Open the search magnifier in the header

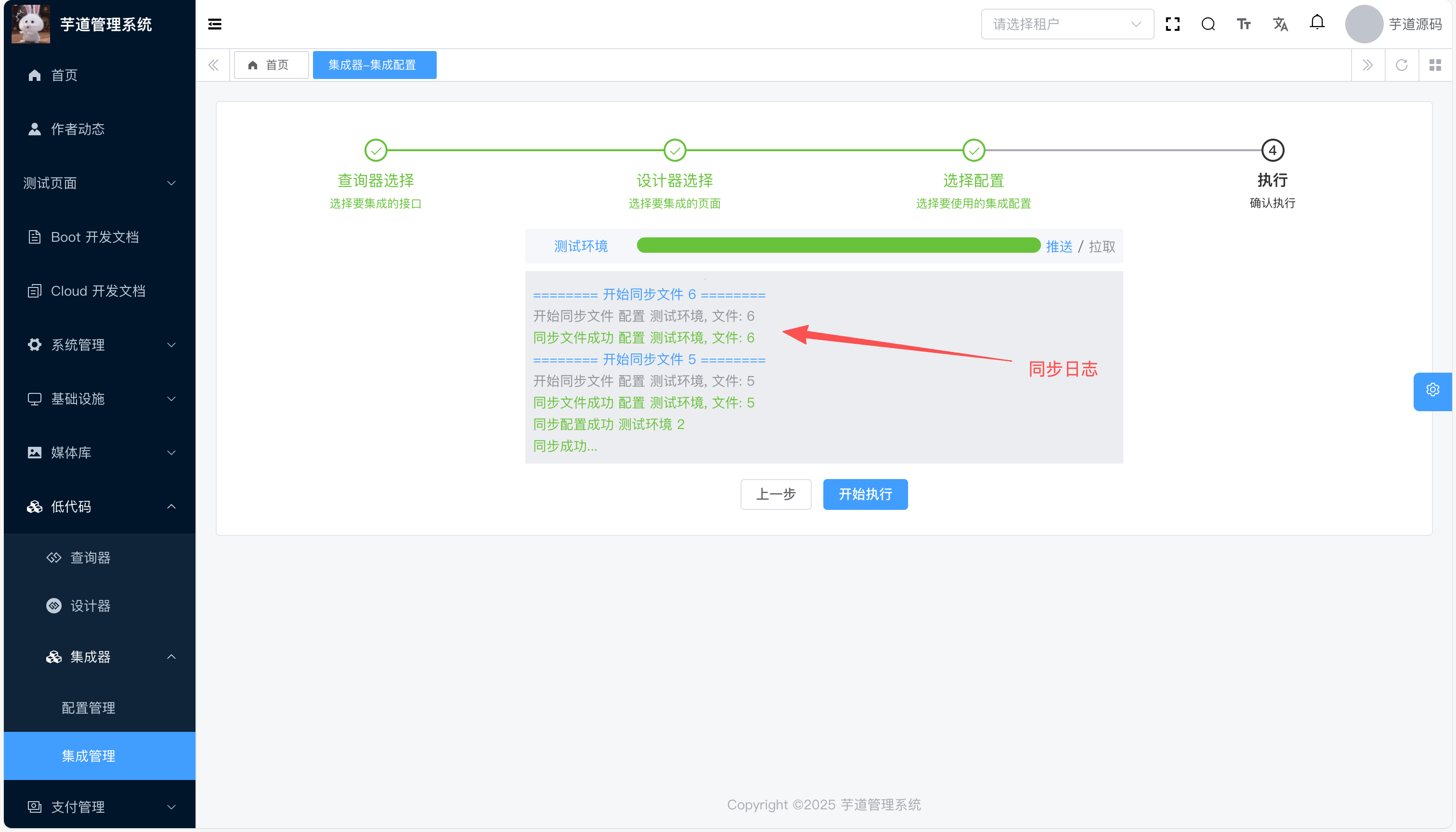[1208, 24]
